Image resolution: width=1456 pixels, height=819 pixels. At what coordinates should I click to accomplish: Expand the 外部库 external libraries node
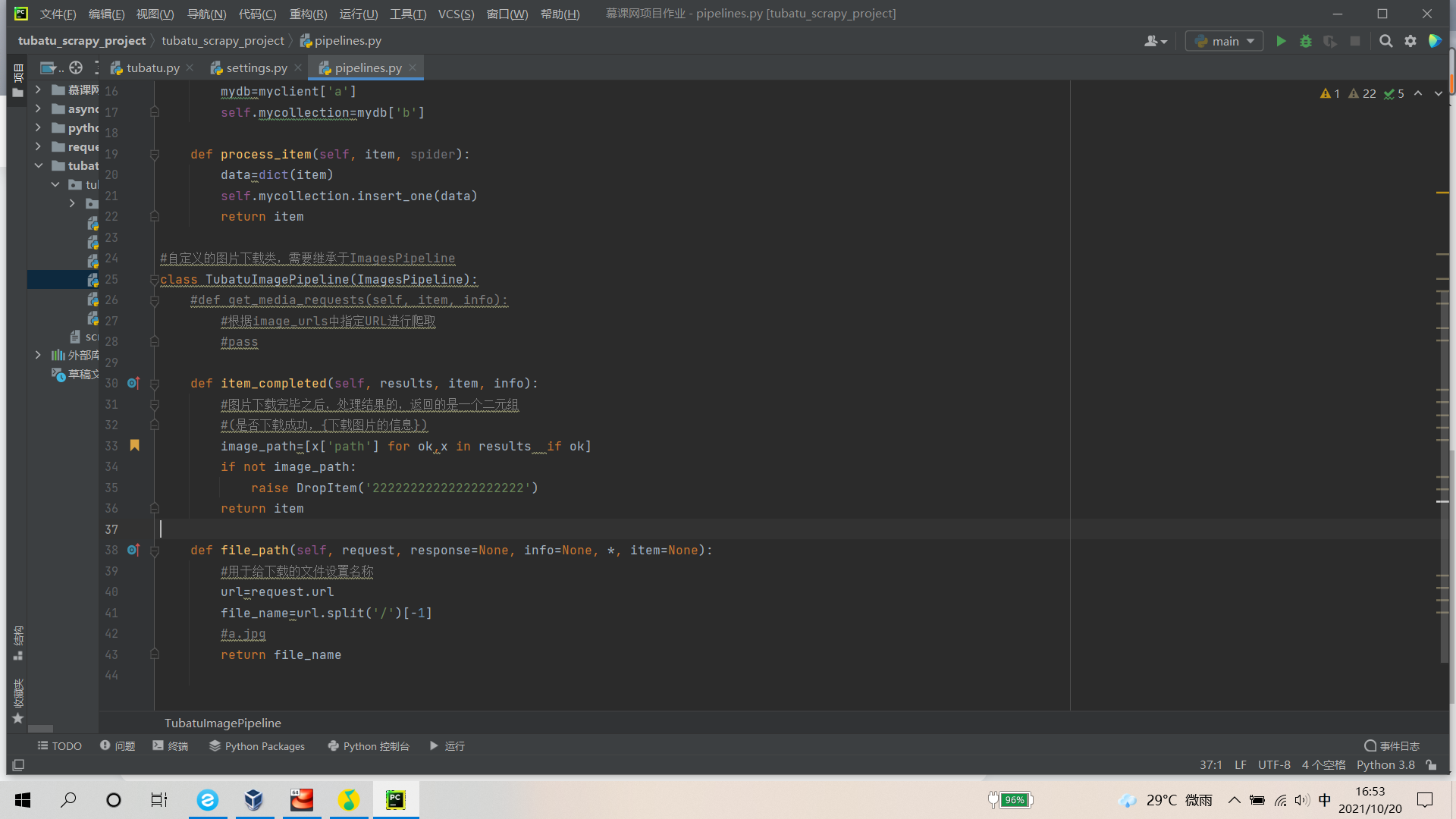pyautogui.click(x=38, y=355)
